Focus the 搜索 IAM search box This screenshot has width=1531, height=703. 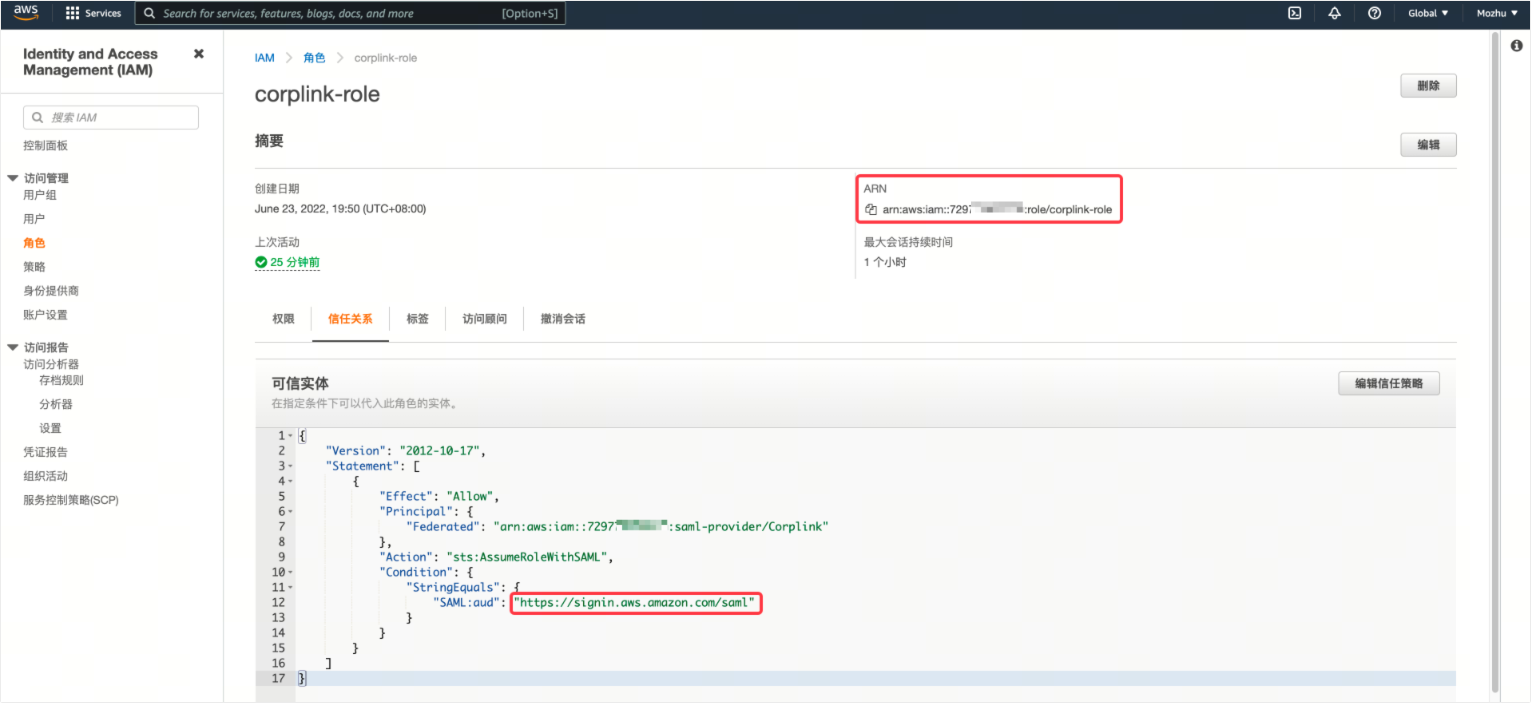[x=111, y=117]
